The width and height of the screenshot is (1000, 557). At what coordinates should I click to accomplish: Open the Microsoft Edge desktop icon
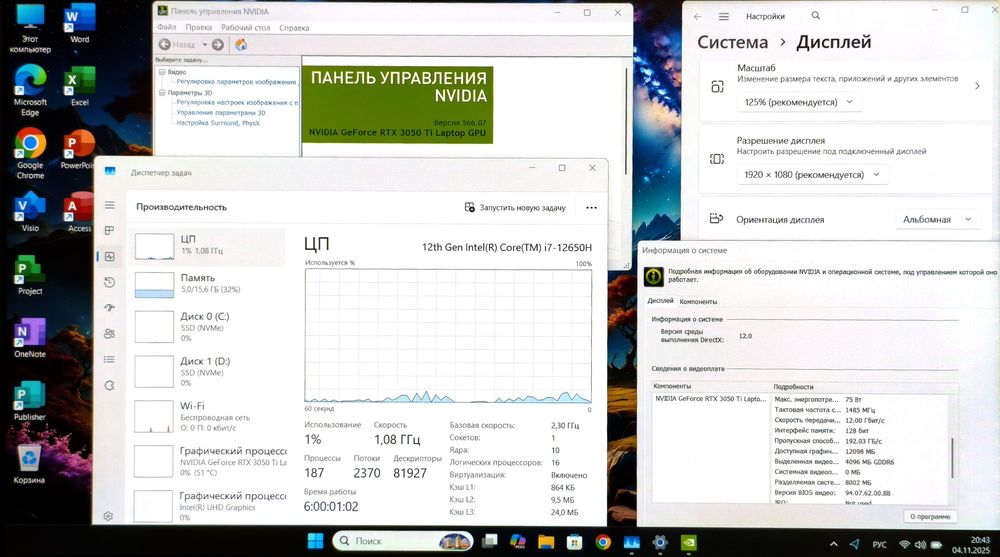tap(30, 90)
